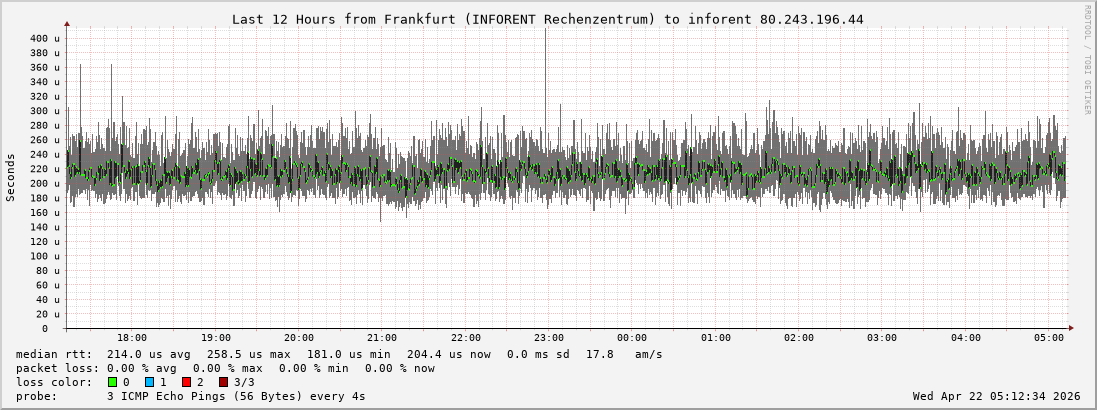The width and height of the screenshot is (1097, 410).
Task: Click the 400 u y-axis label
Action: pos(44,38)
